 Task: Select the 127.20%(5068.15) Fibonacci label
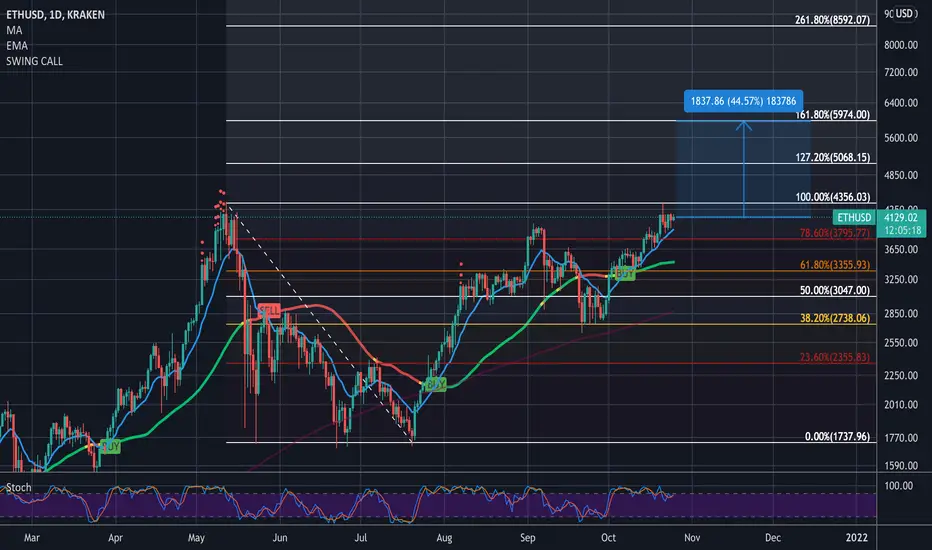tap(833, 157)
